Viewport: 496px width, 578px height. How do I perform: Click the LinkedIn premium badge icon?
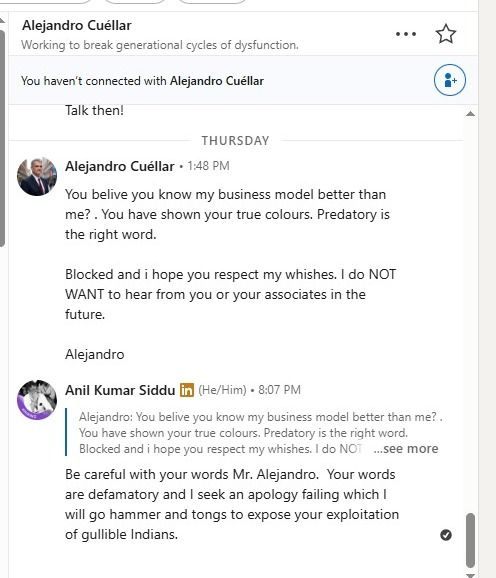click(x=187, y=390)
